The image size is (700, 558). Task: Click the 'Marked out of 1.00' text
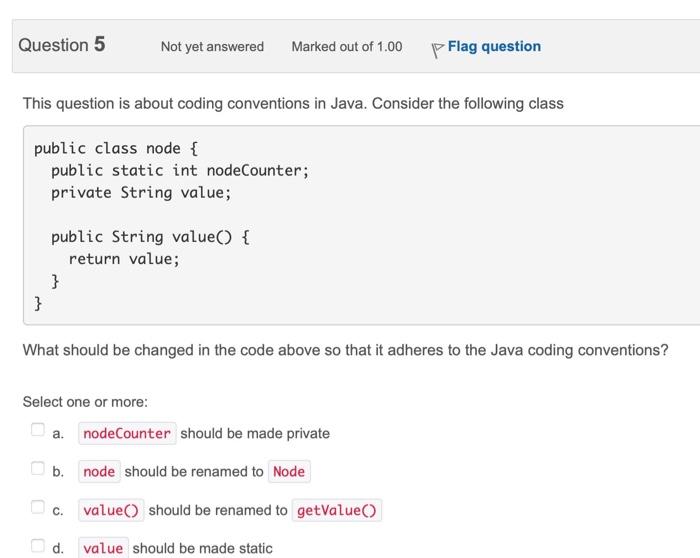[x=346, y=47]
